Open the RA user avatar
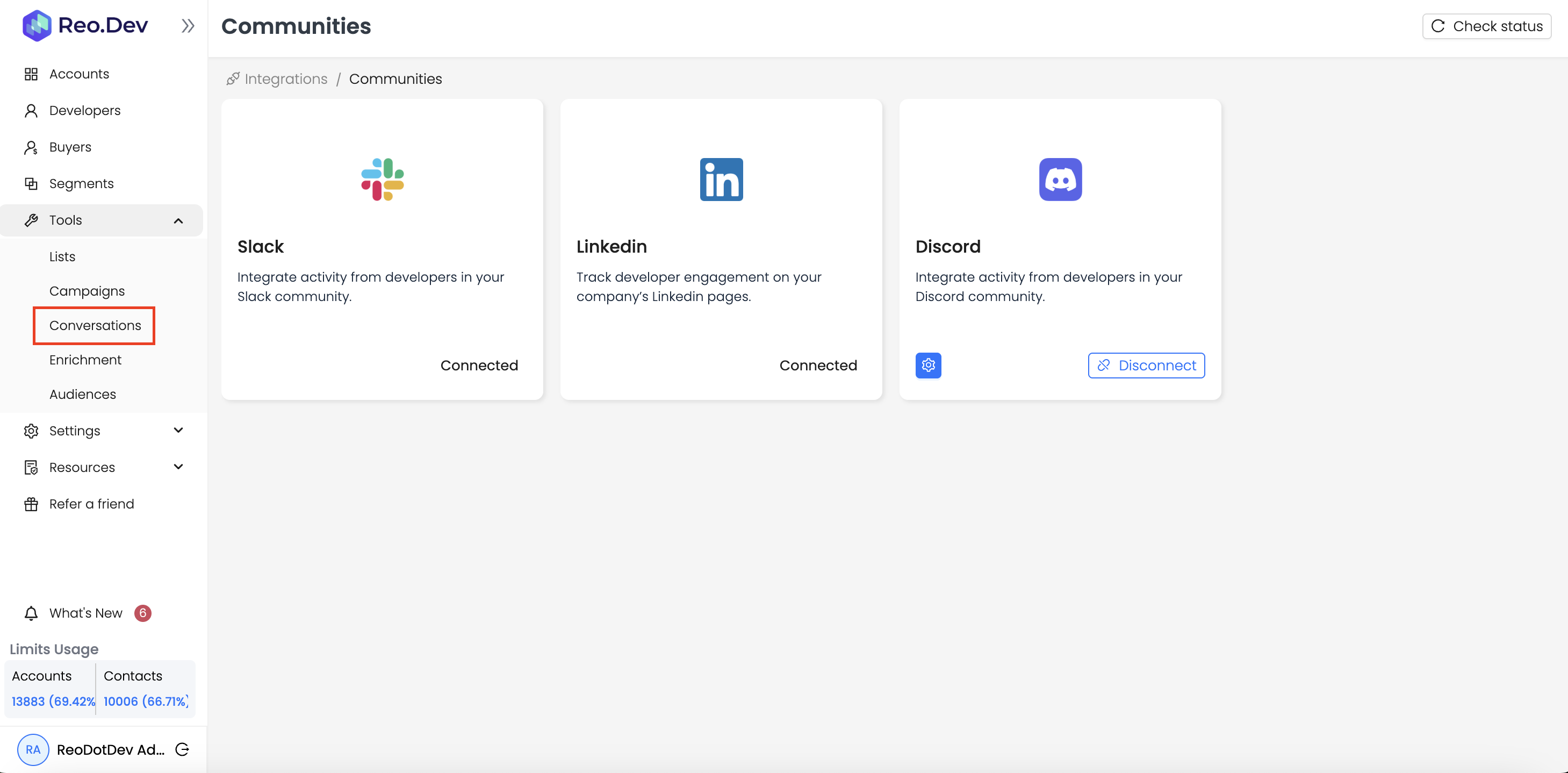This screenshot has width=1568, height=773. click(x=33, y=749)
